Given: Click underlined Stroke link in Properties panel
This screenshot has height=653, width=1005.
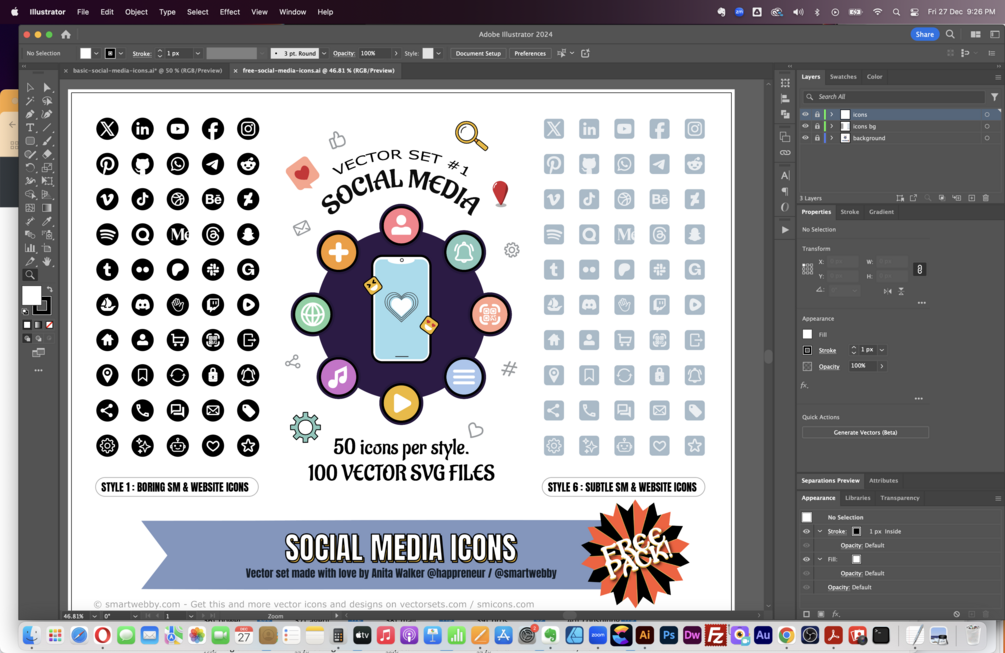Looking at the screenshot, I should point(827,351).
